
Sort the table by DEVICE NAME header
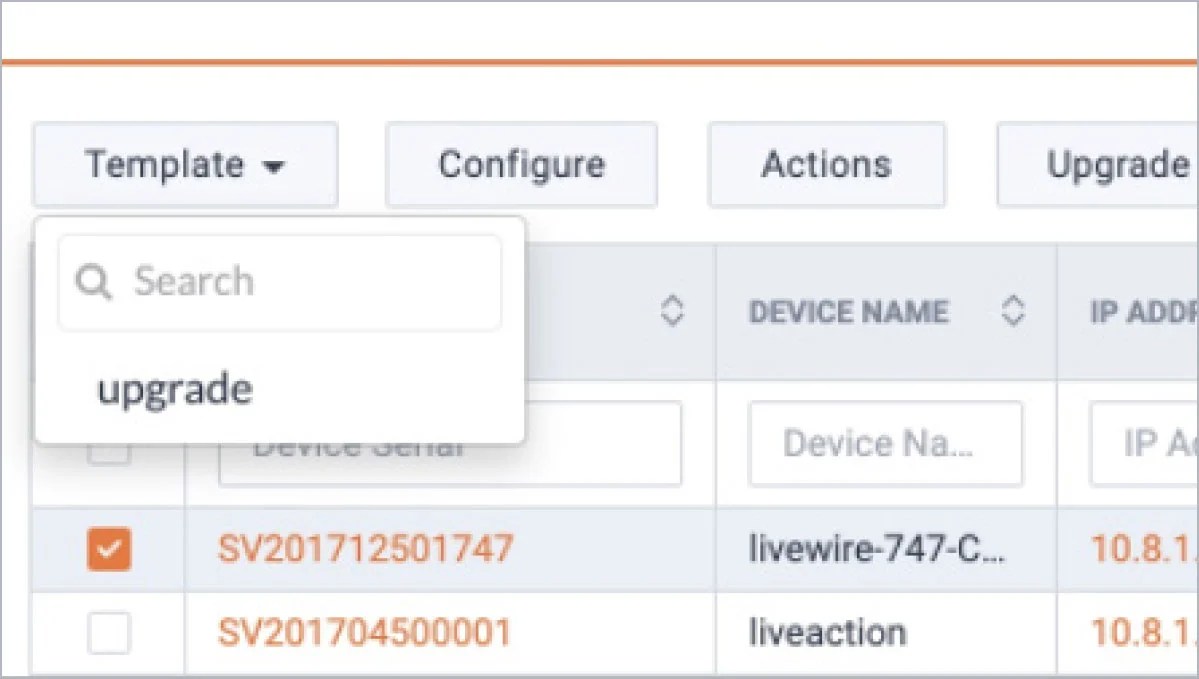coord(849,312)
